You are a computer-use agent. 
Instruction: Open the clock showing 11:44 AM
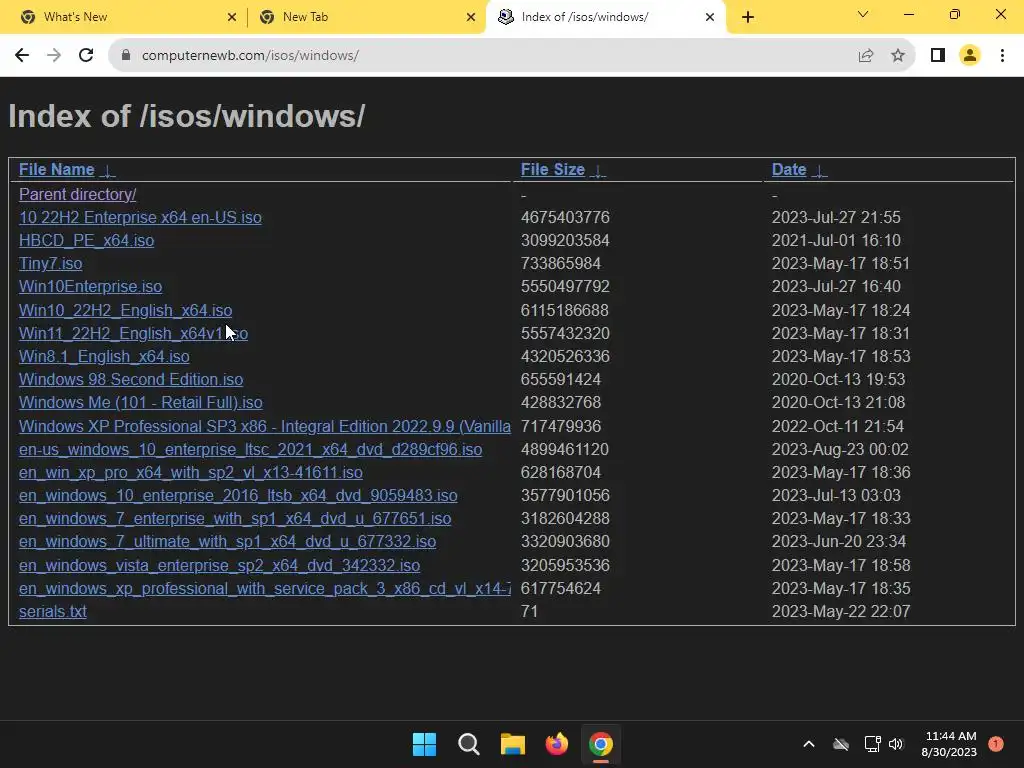pos(949,744)
